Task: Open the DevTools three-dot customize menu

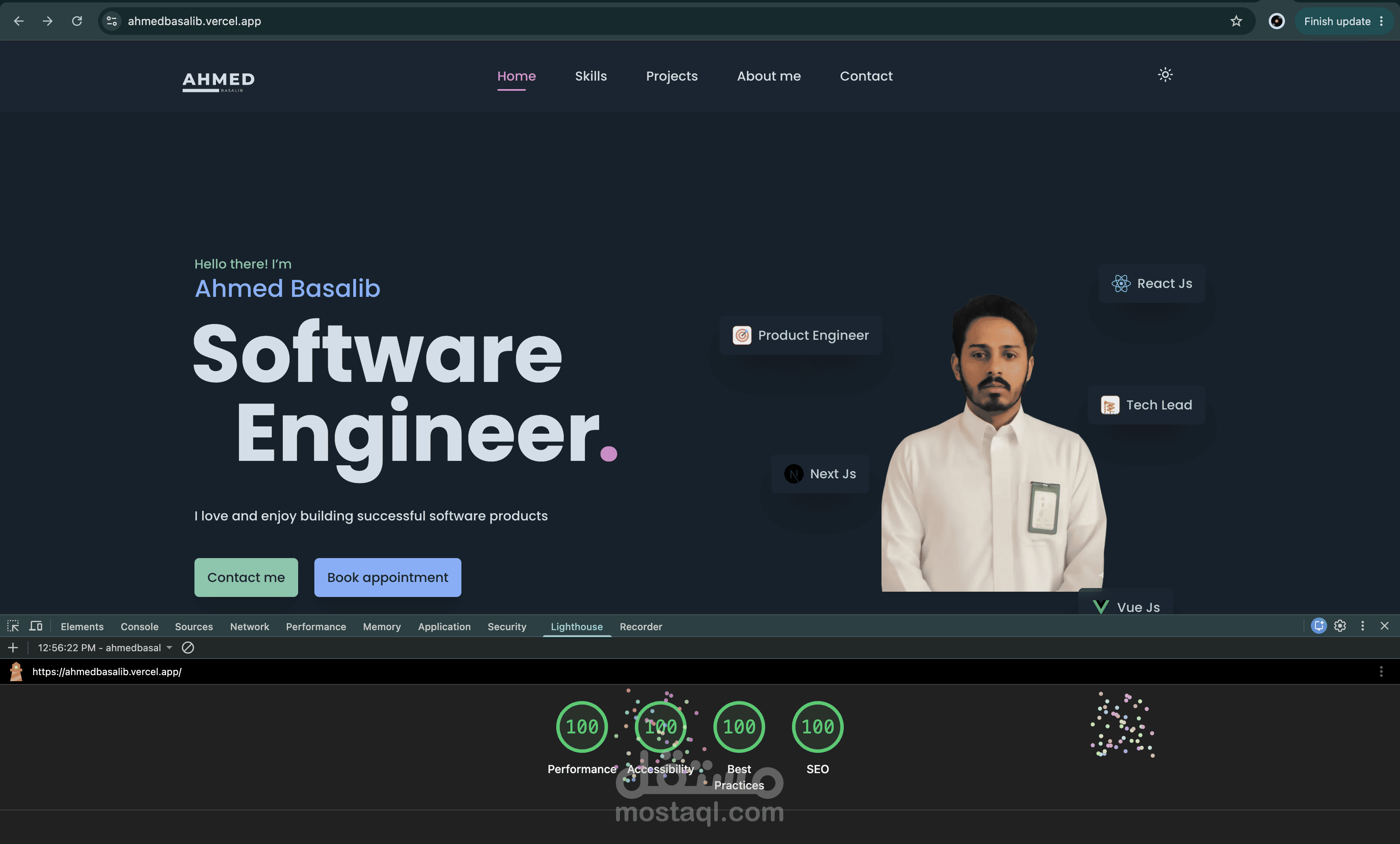Action: (x=1362, y=625)
